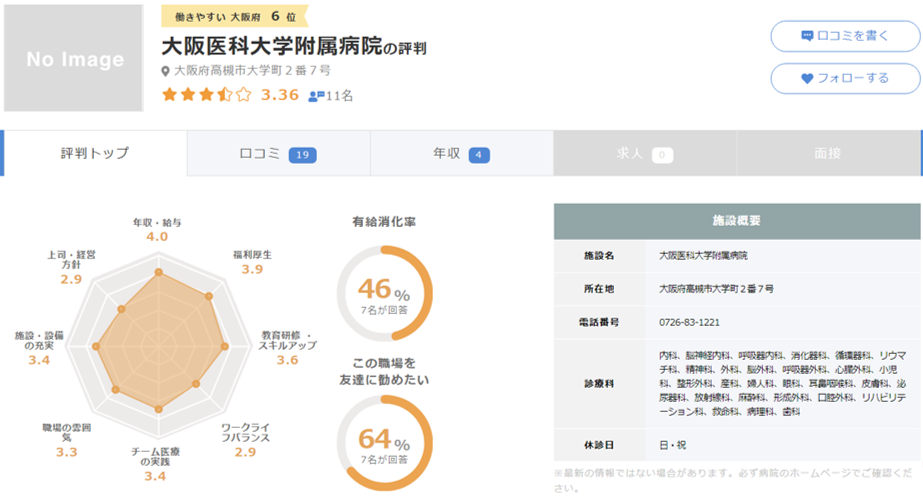Select the 面接 tab

828,153
